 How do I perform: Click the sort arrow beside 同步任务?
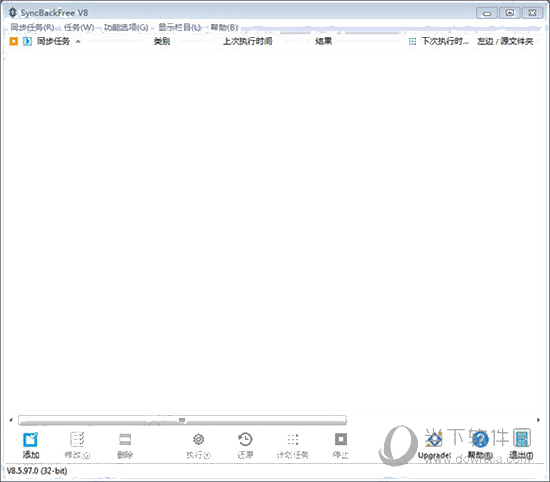click(78, 41)
